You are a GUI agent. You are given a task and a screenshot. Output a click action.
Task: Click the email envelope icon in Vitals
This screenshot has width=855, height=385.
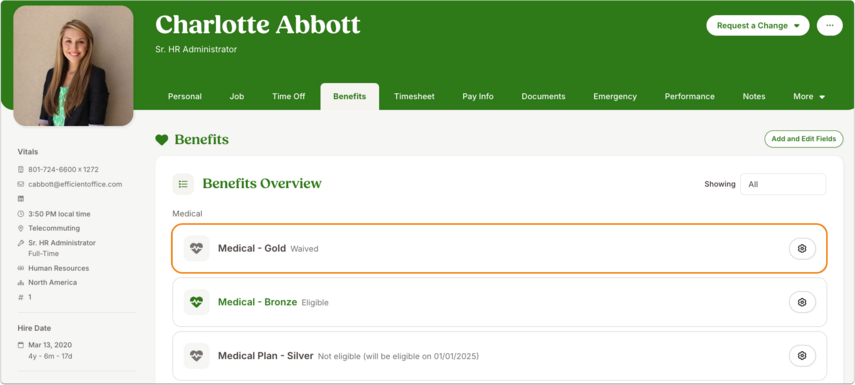[x=21, y=184]
